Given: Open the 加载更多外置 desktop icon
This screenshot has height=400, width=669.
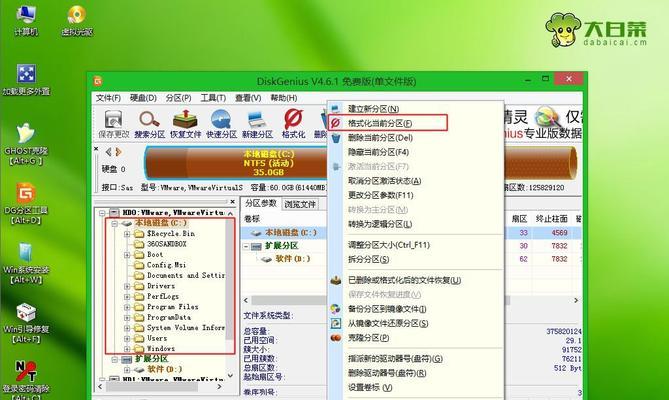Looking at the screenshot, I should pos(26,80).
